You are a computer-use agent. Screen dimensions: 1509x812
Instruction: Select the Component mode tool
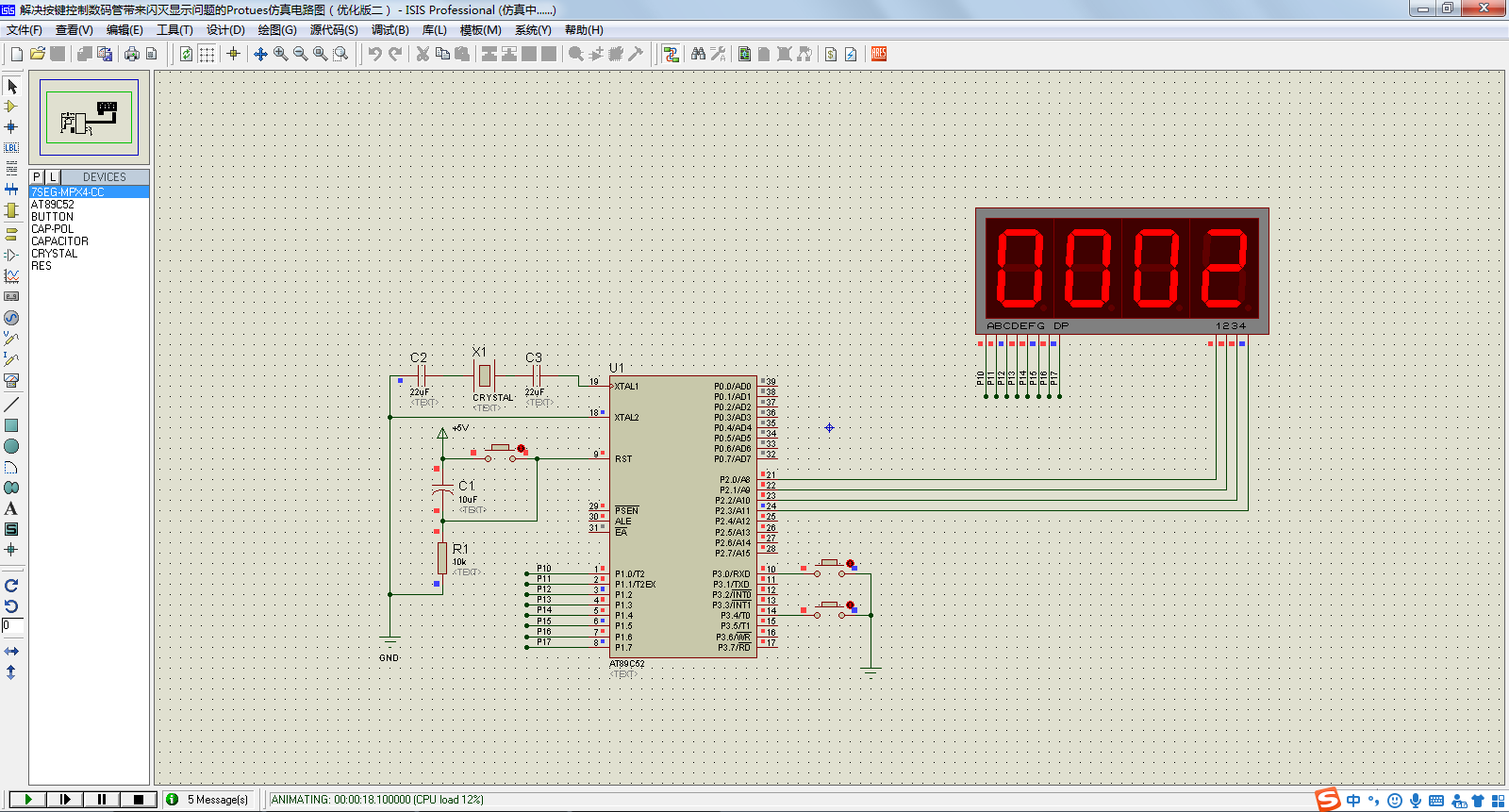pyautogui.click(x=11, y=107)
